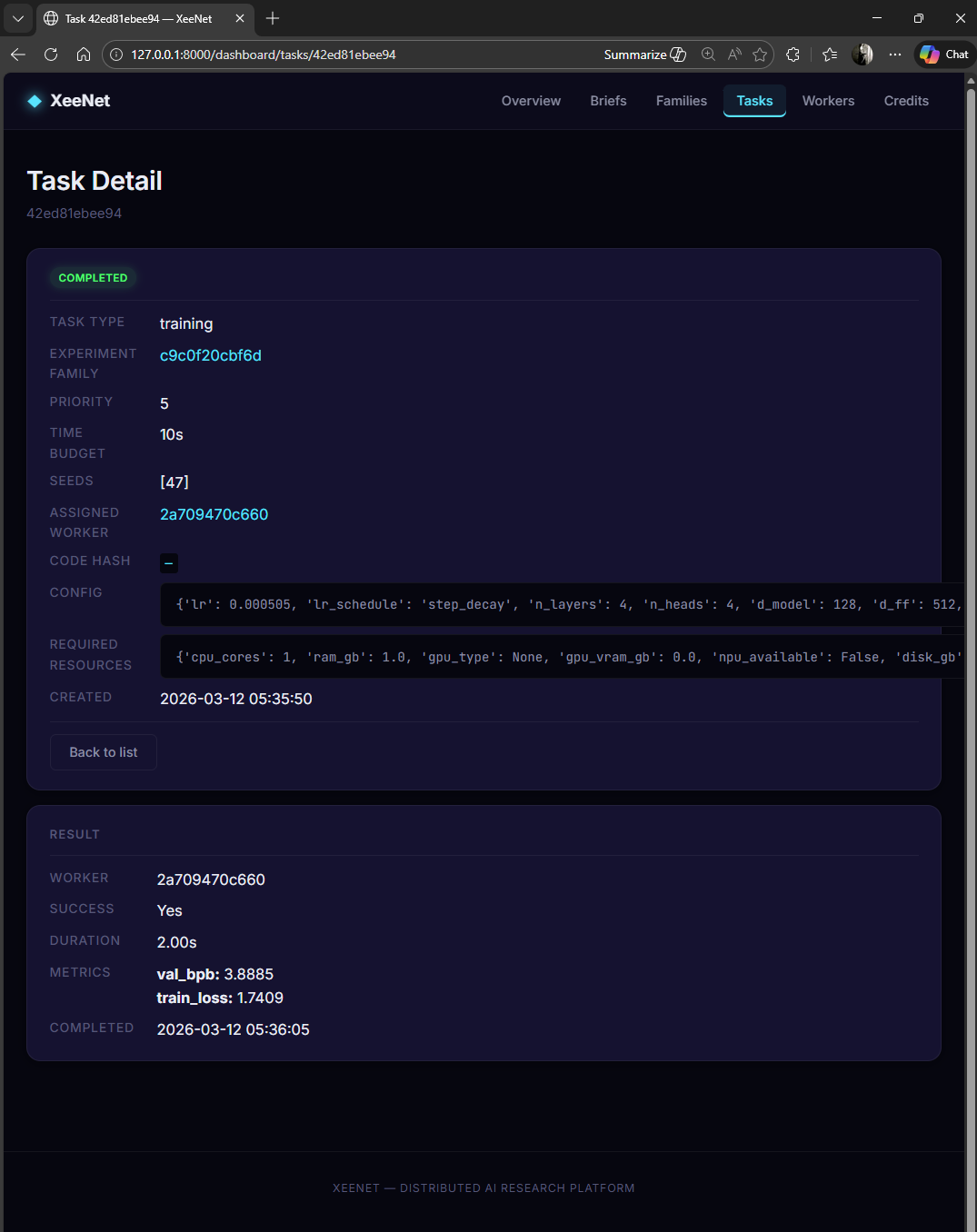Reload the page
Viewport: 977px width, 1232px height.
tap(51, 55)
